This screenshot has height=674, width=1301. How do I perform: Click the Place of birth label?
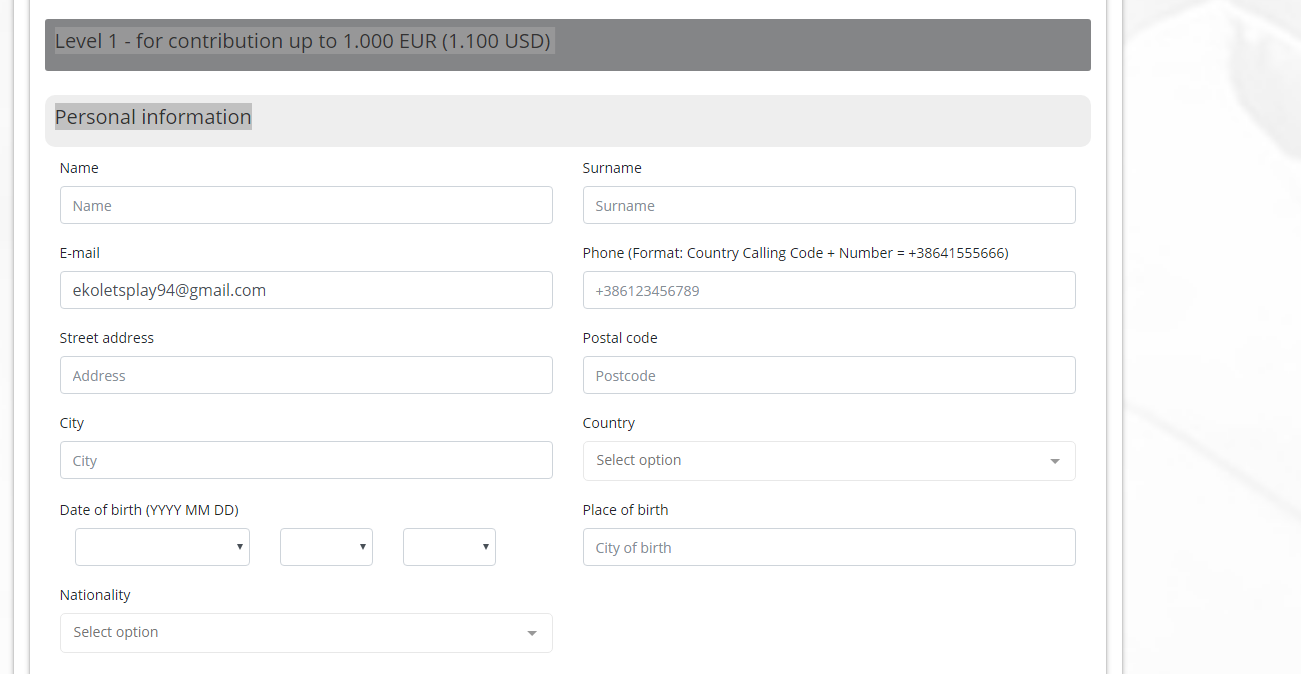[x=625, y=510]
